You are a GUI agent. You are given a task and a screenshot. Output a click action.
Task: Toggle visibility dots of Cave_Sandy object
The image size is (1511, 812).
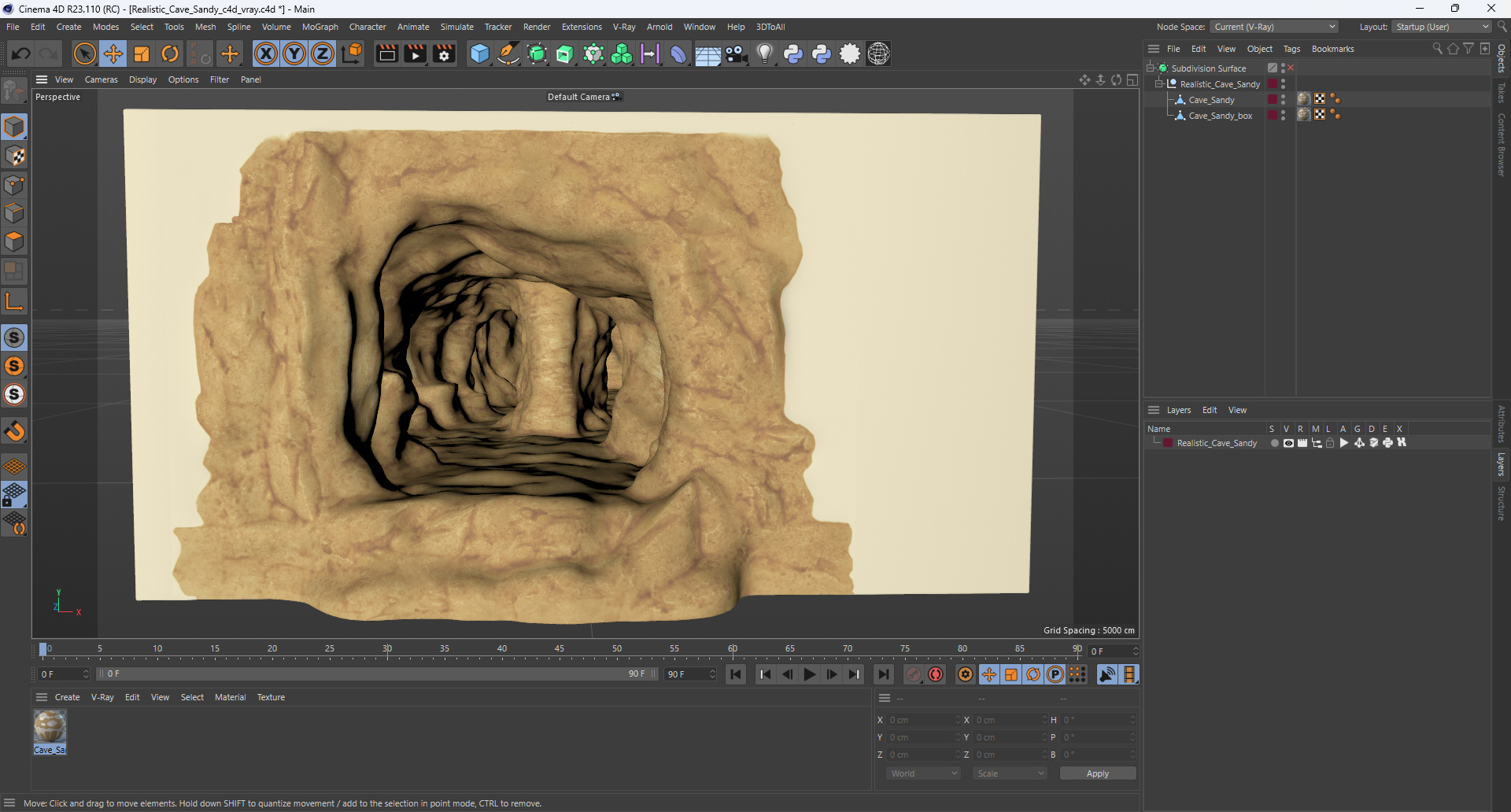pos(1283,100)
